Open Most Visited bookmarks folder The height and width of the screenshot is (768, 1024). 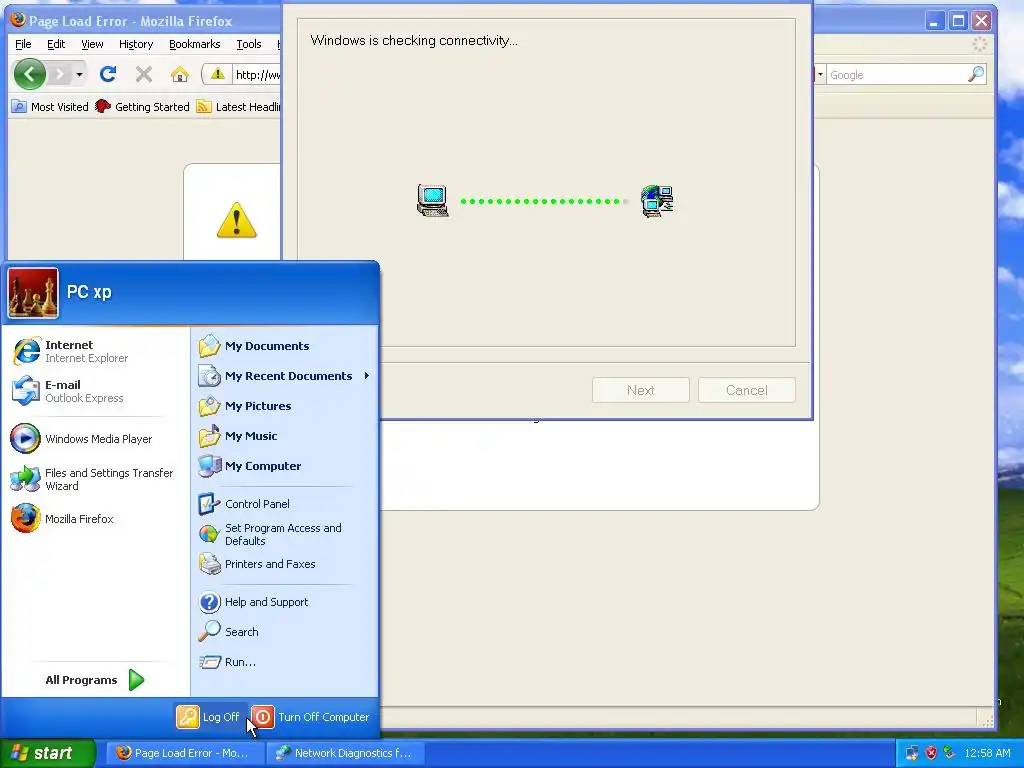tap(50, 106)
